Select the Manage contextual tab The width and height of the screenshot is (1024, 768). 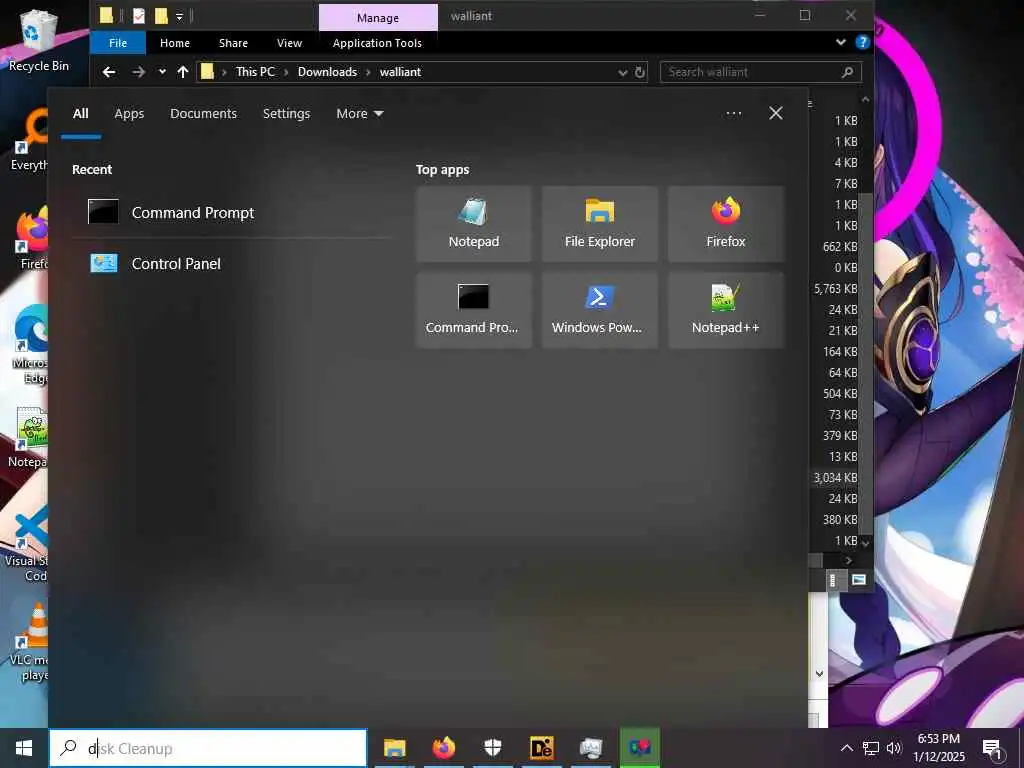(x=377, y=18)
